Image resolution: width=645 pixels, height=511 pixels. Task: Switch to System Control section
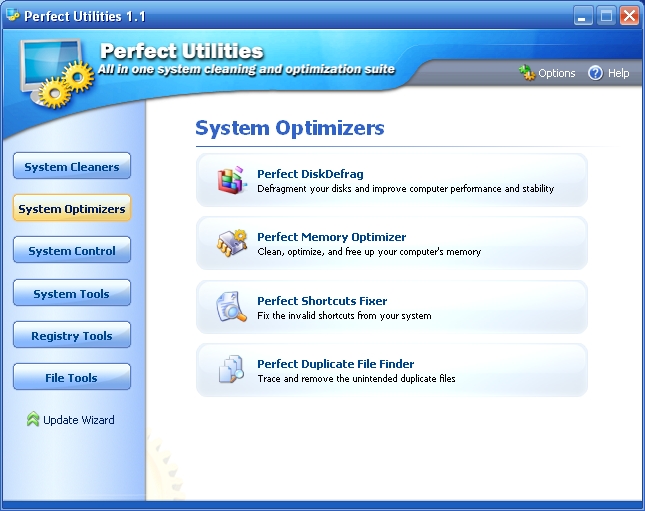(x=72, y=250)
